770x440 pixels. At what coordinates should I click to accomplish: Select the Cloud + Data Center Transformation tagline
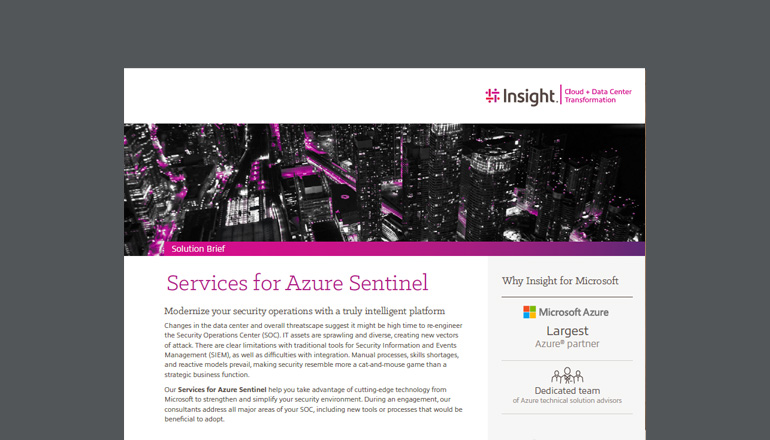pyautogui.click(x=598, y=96)
